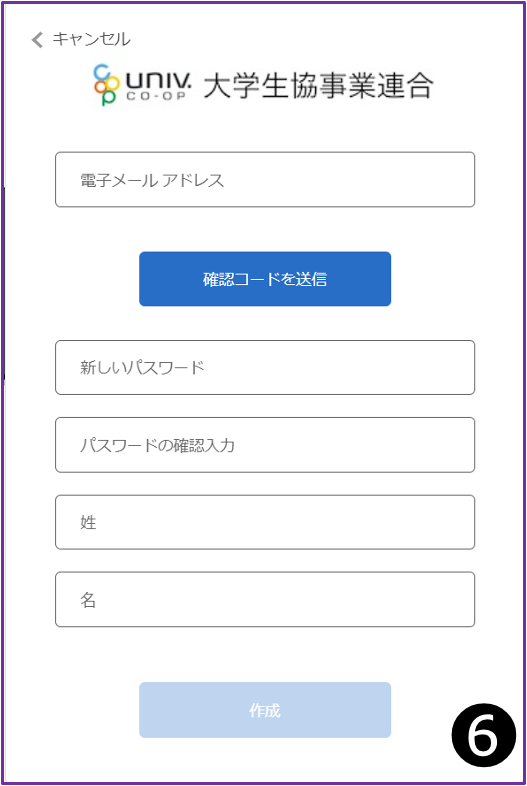Screen dimensions: 527x786
Task: Click the 電子メール アドレス placeholder text
Action: click(152, 180)
